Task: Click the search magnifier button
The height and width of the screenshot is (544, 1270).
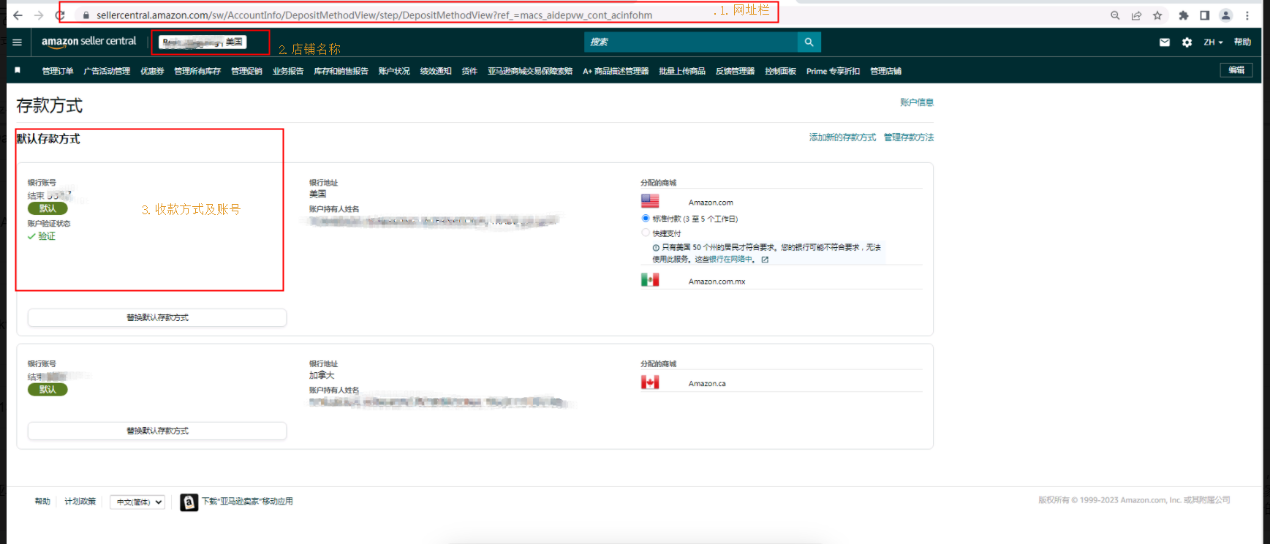Action: point(809,42)
